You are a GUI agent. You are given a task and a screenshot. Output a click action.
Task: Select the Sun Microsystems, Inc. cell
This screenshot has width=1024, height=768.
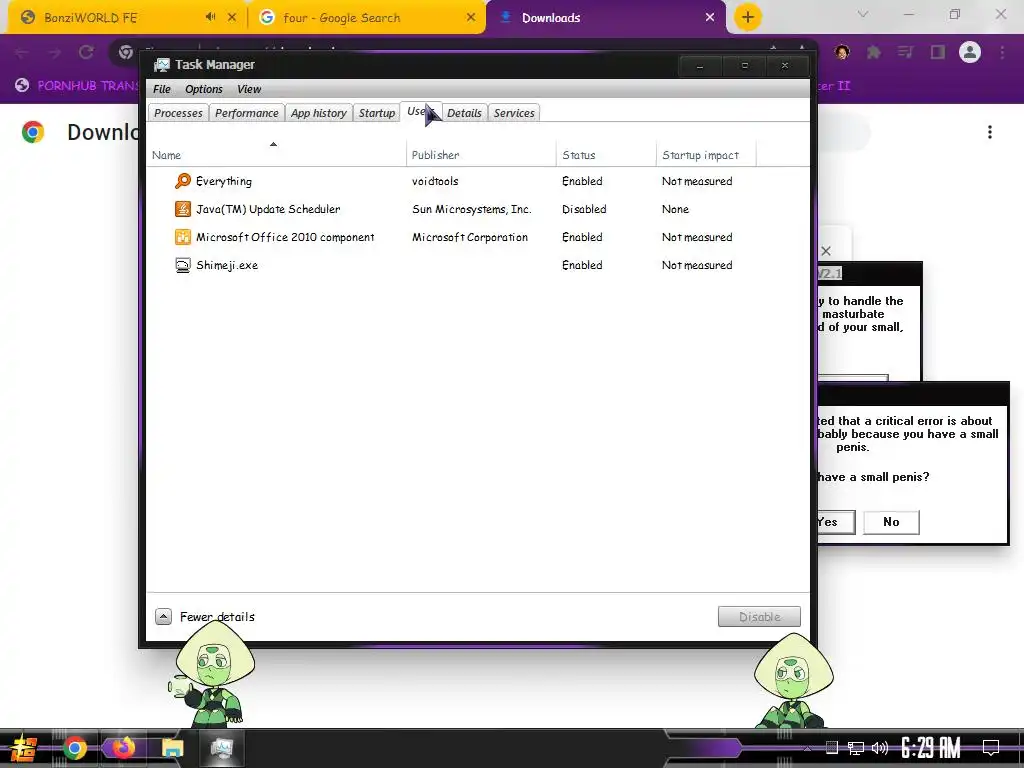472,209
